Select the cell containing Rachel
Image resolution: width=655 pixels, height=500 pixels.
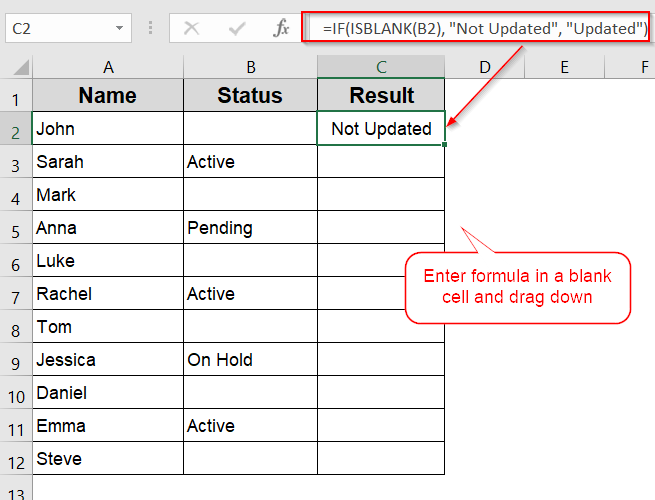point(108,293)
